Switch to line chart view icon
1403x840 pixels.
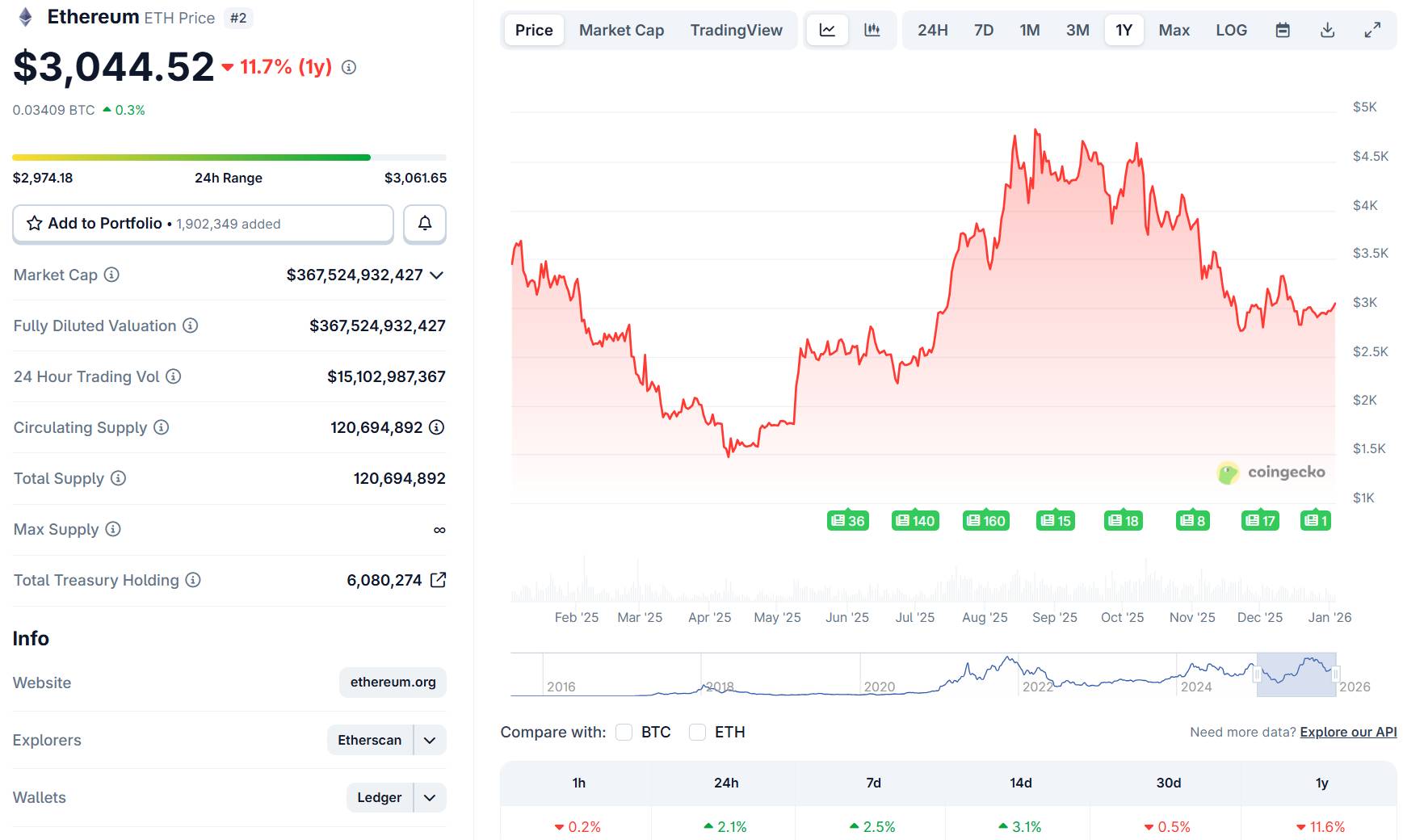point(827,31)
